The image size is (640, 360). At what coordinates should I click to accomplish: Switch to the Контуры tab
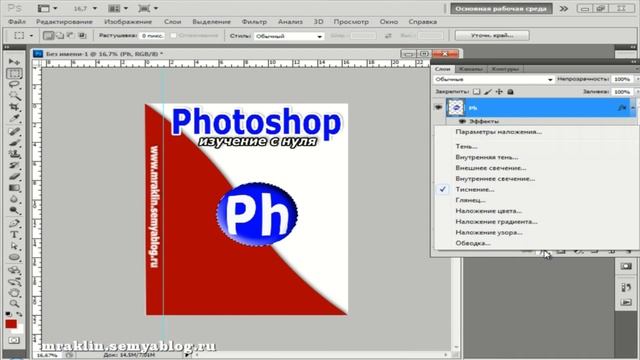coord(505,69)
